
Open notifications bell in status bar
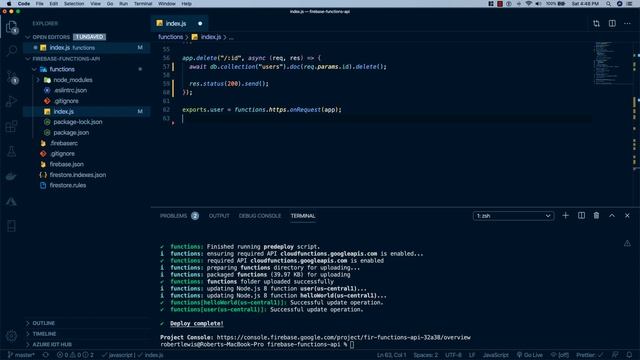coord(629,355)
